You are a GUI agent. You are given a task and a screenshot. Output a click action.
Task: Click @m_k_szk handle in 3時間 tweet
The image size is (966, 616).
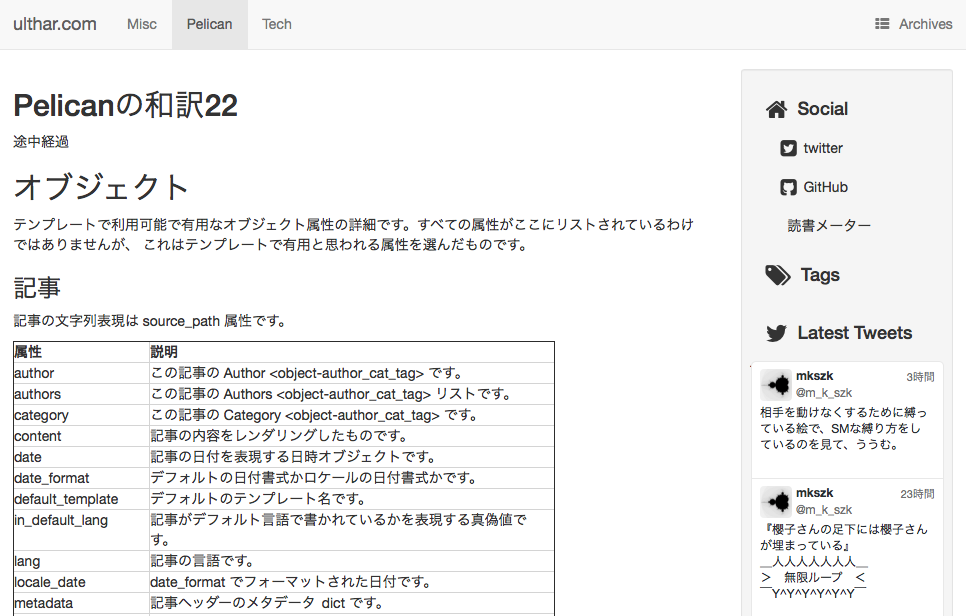[x=824, y=392]
